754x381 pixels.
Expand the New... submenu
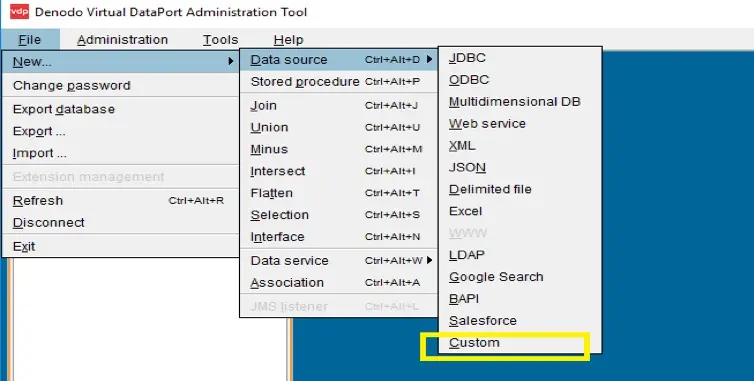coord(121,62)
